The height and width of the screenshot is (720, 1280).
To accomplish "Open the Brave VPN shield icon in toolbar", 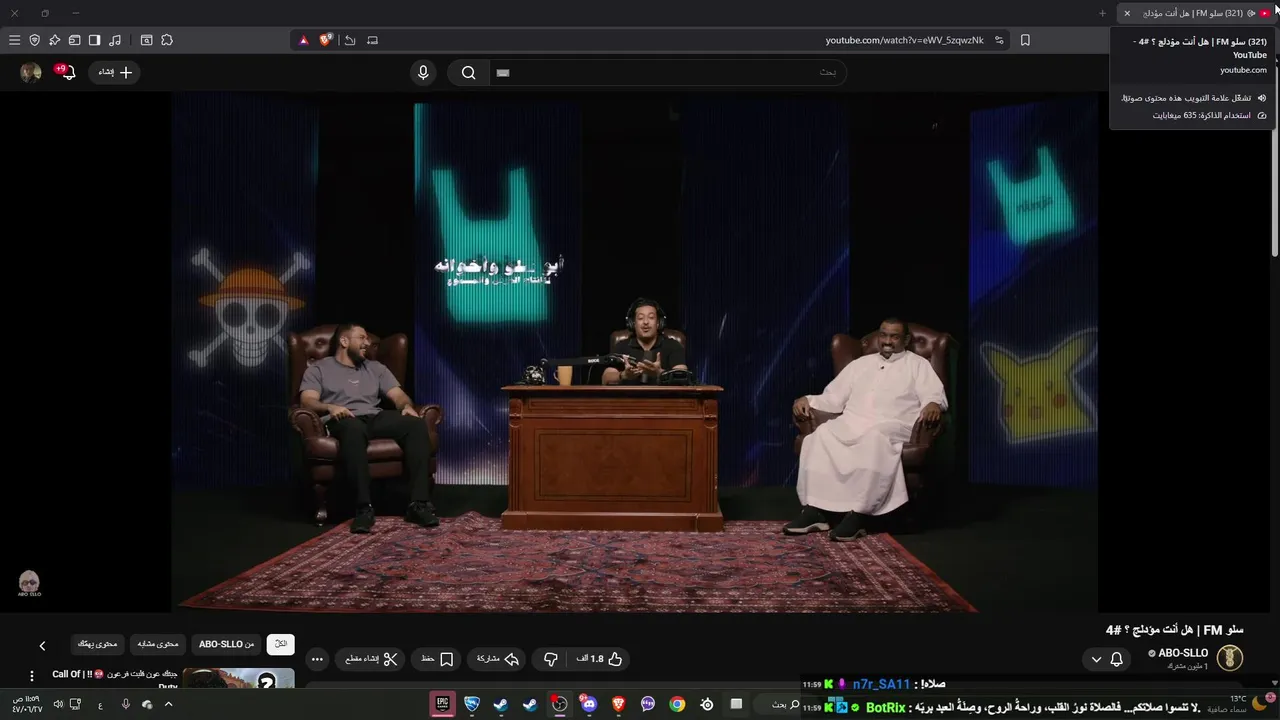I will coord(35,40).
